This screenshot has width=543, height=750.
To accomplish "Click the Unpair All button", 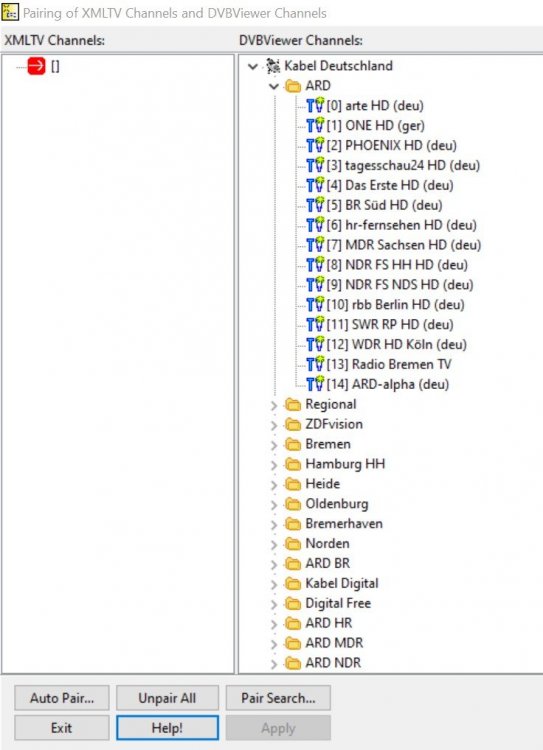I will click(x=167, y=698).
